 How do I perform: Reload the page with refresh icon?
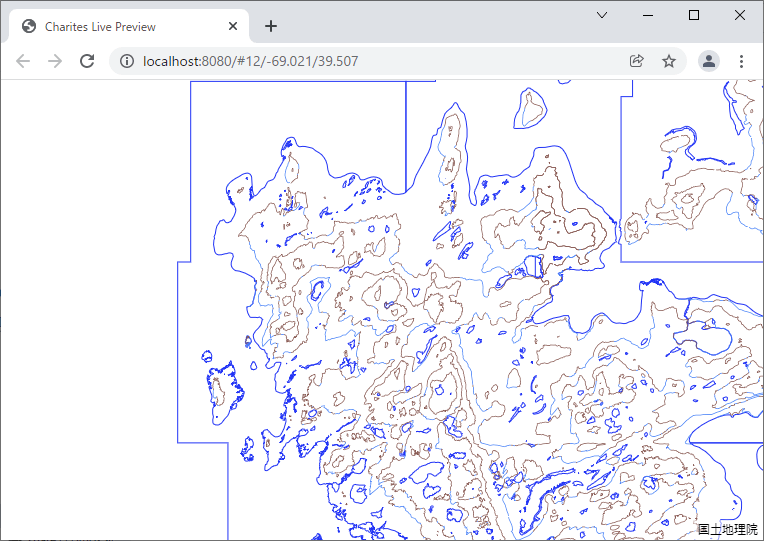(x=87, y=61)
